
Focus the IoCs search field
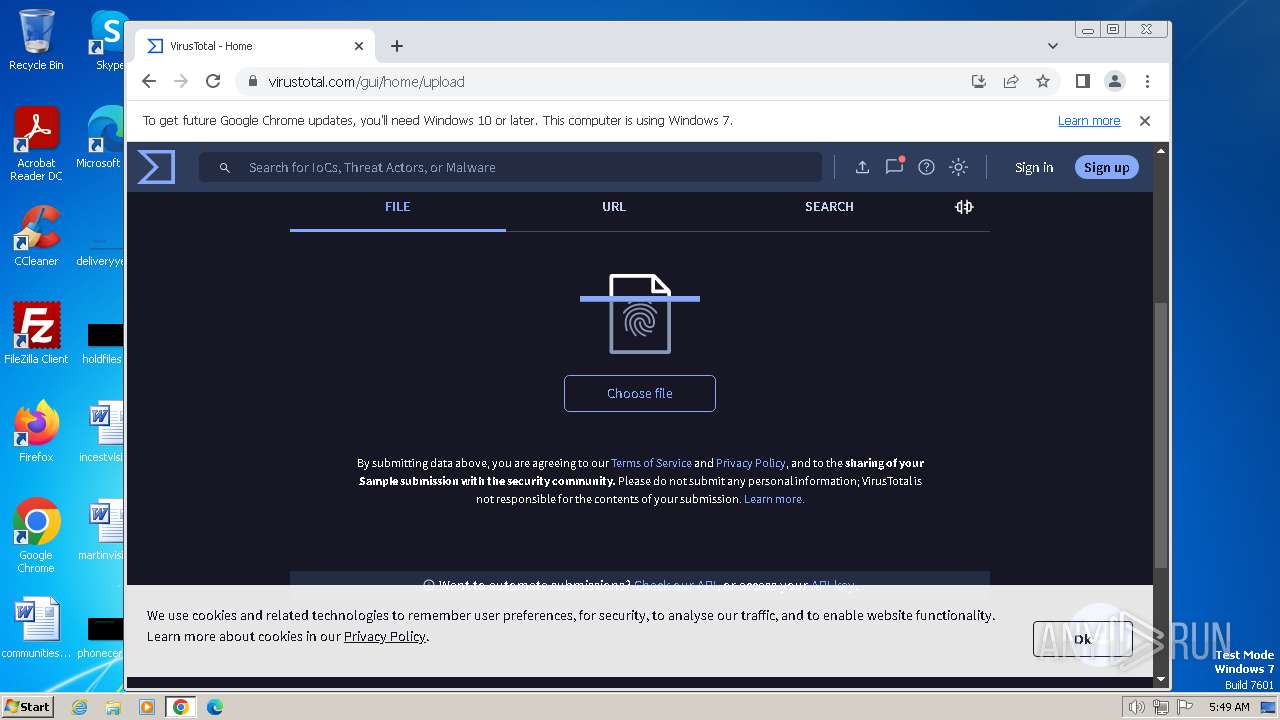pyautogui.click(x=510, y=167)
